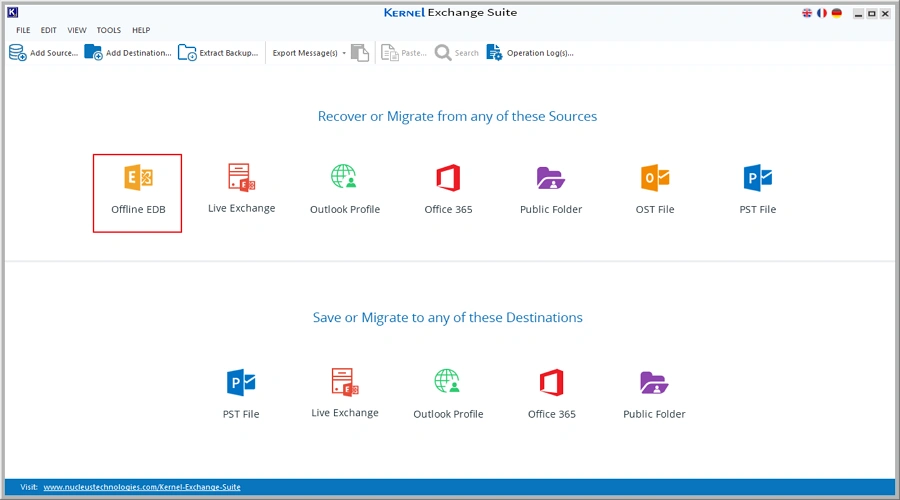Switch language to French flag

tap(822, 13)
